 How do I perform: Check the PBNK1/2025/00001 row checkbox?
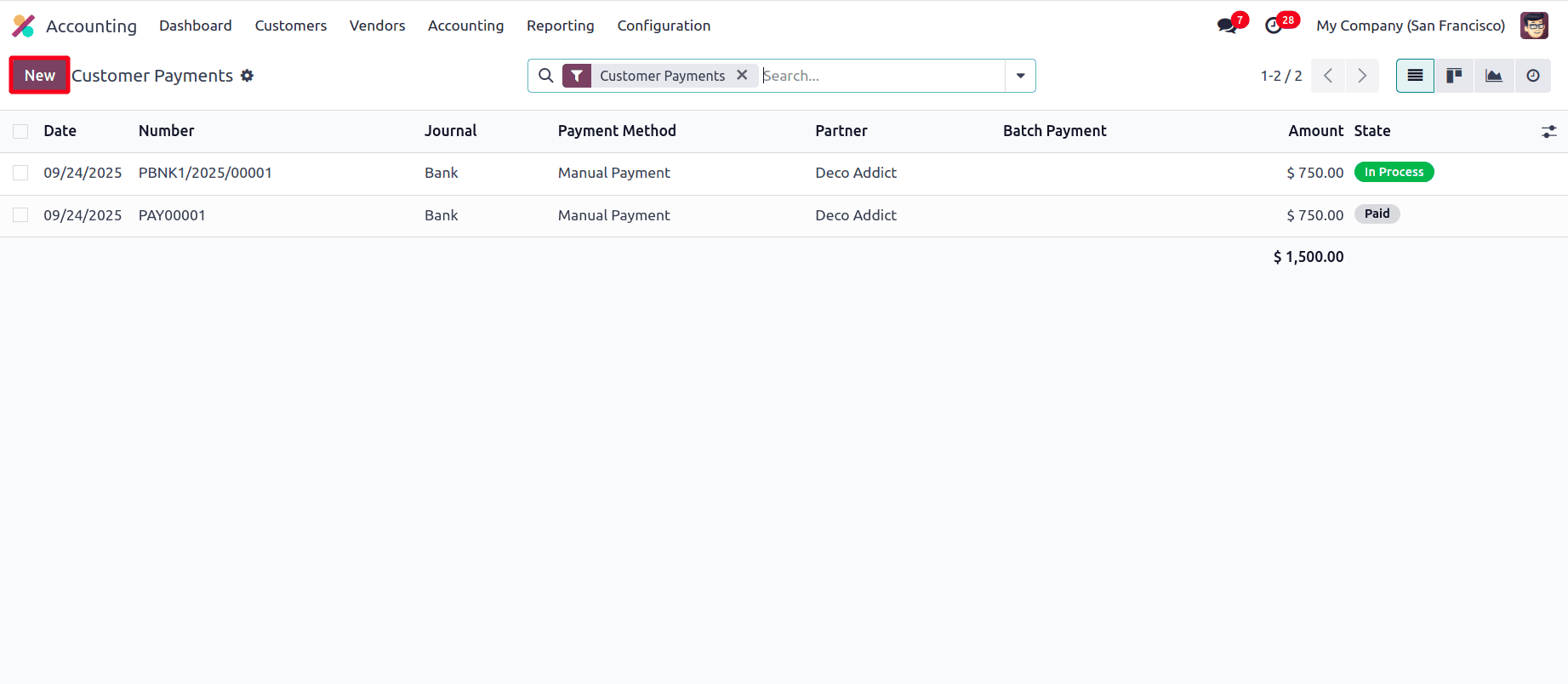click(x=20, y=173)
